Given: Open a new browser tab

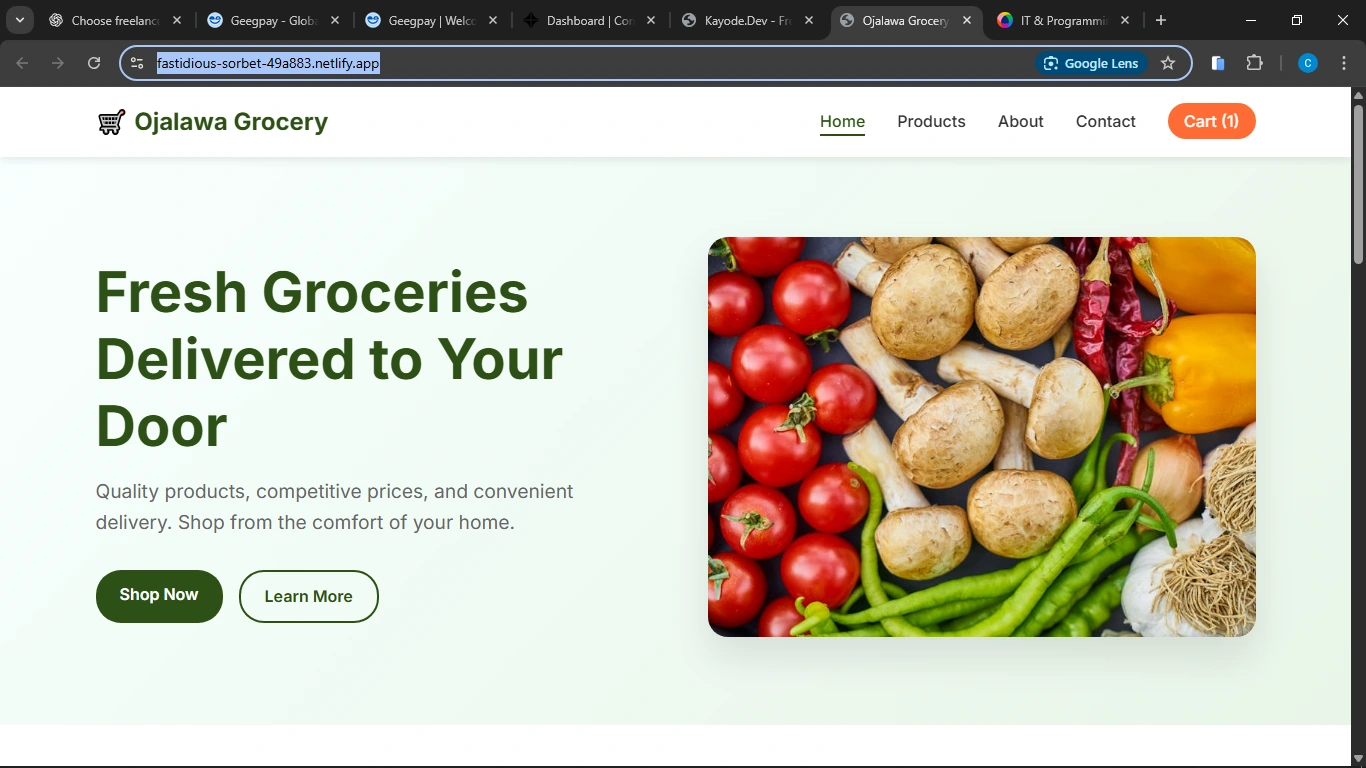Looking at the screenshot, I should (x=1161, y=20).
